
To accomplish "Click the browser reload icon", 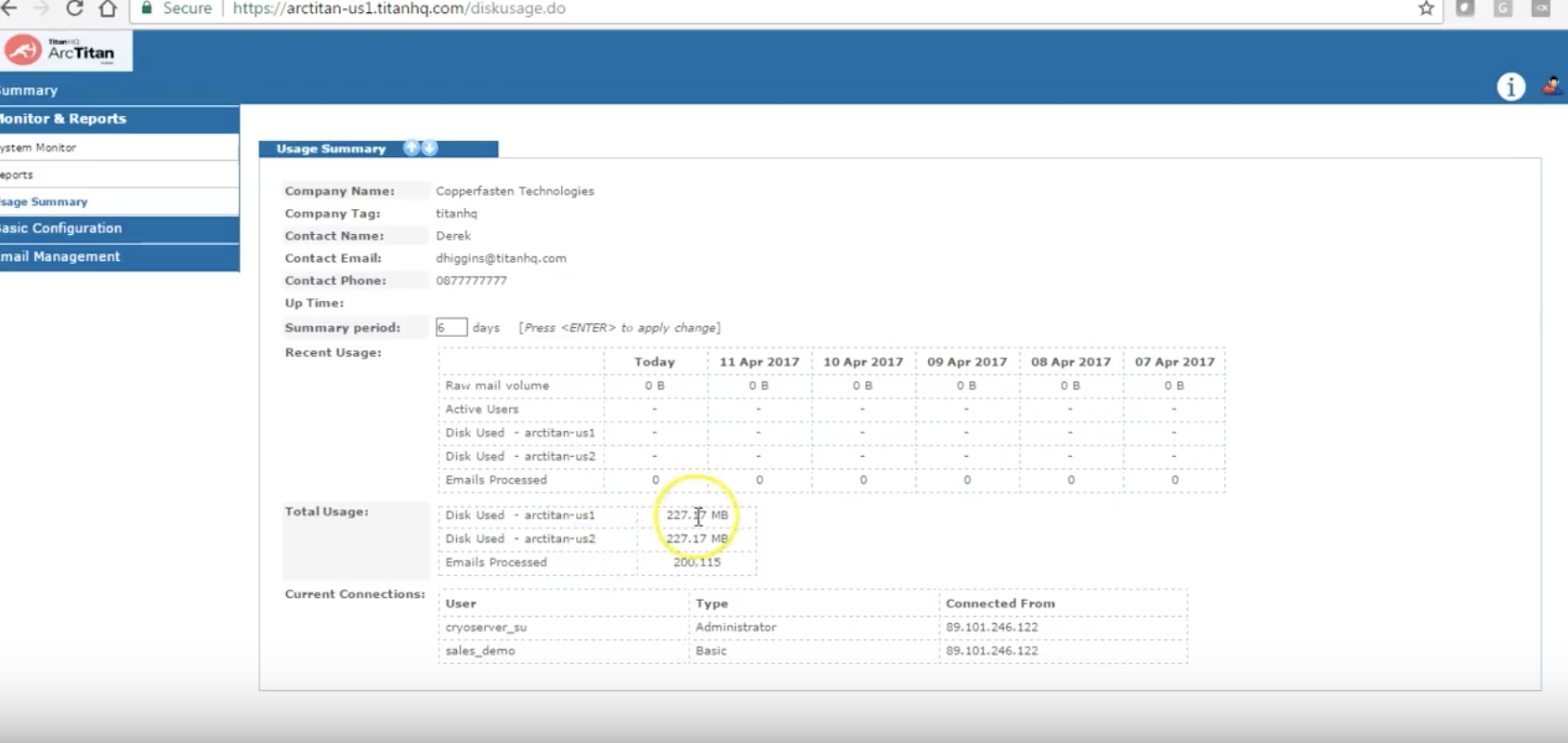I will coord(74,8).
